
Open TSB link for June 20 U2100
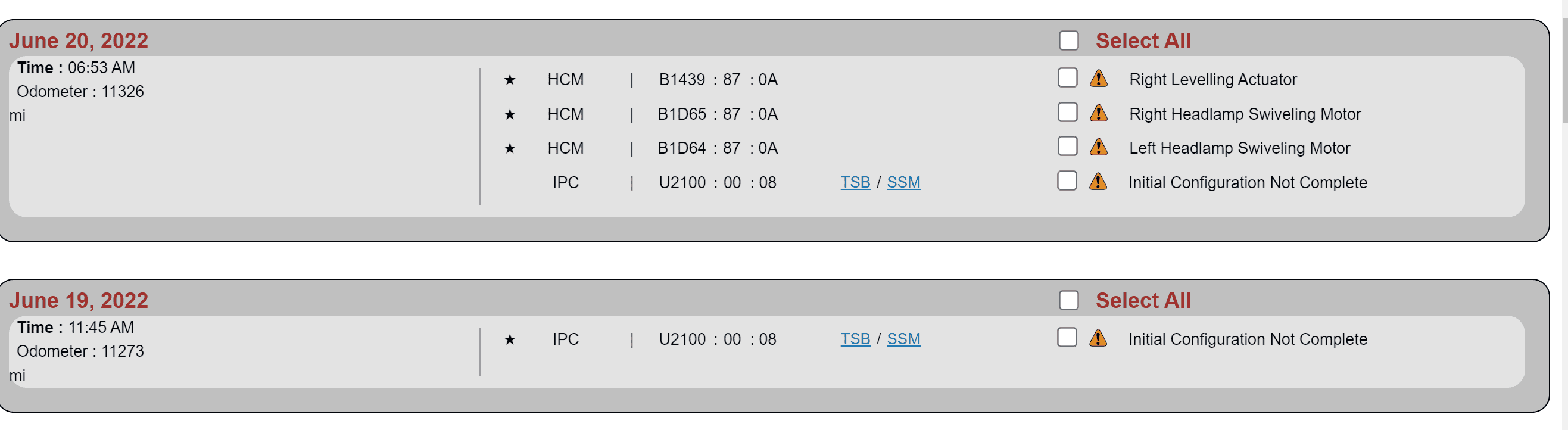[855, 182]
